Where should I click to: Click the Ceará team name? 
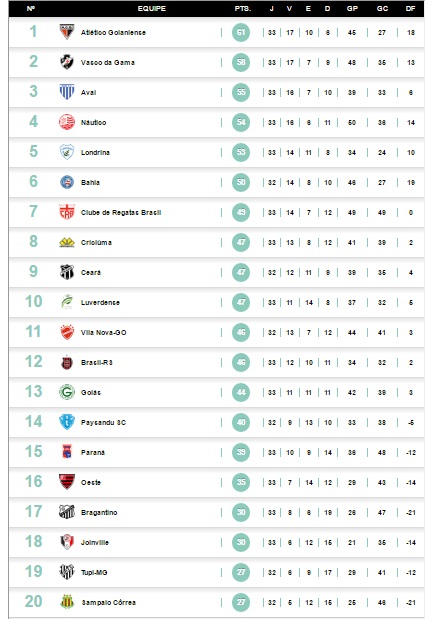coord(91,272)
